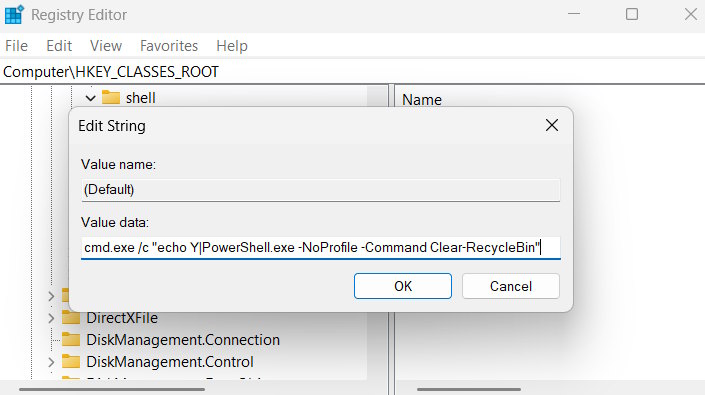Open the File menu

click(17, 46)
